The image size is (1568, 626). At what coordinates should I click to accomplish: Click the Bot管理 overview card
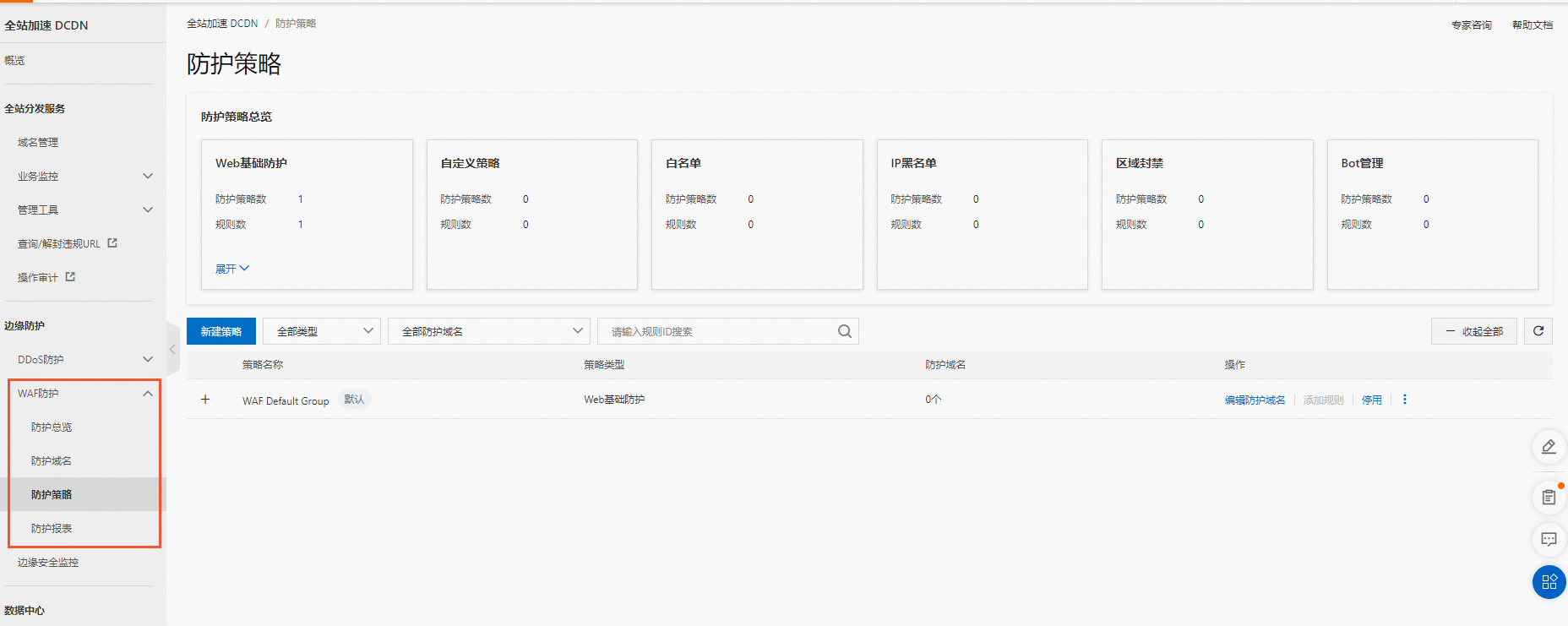point(1433,215)
